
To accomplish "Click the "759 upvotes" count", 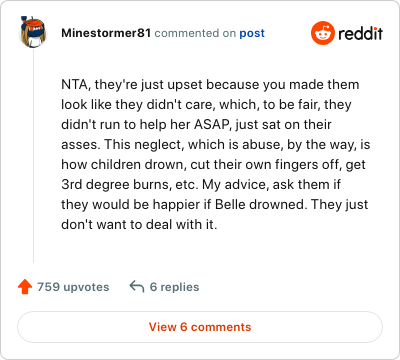I will [73, 287].
